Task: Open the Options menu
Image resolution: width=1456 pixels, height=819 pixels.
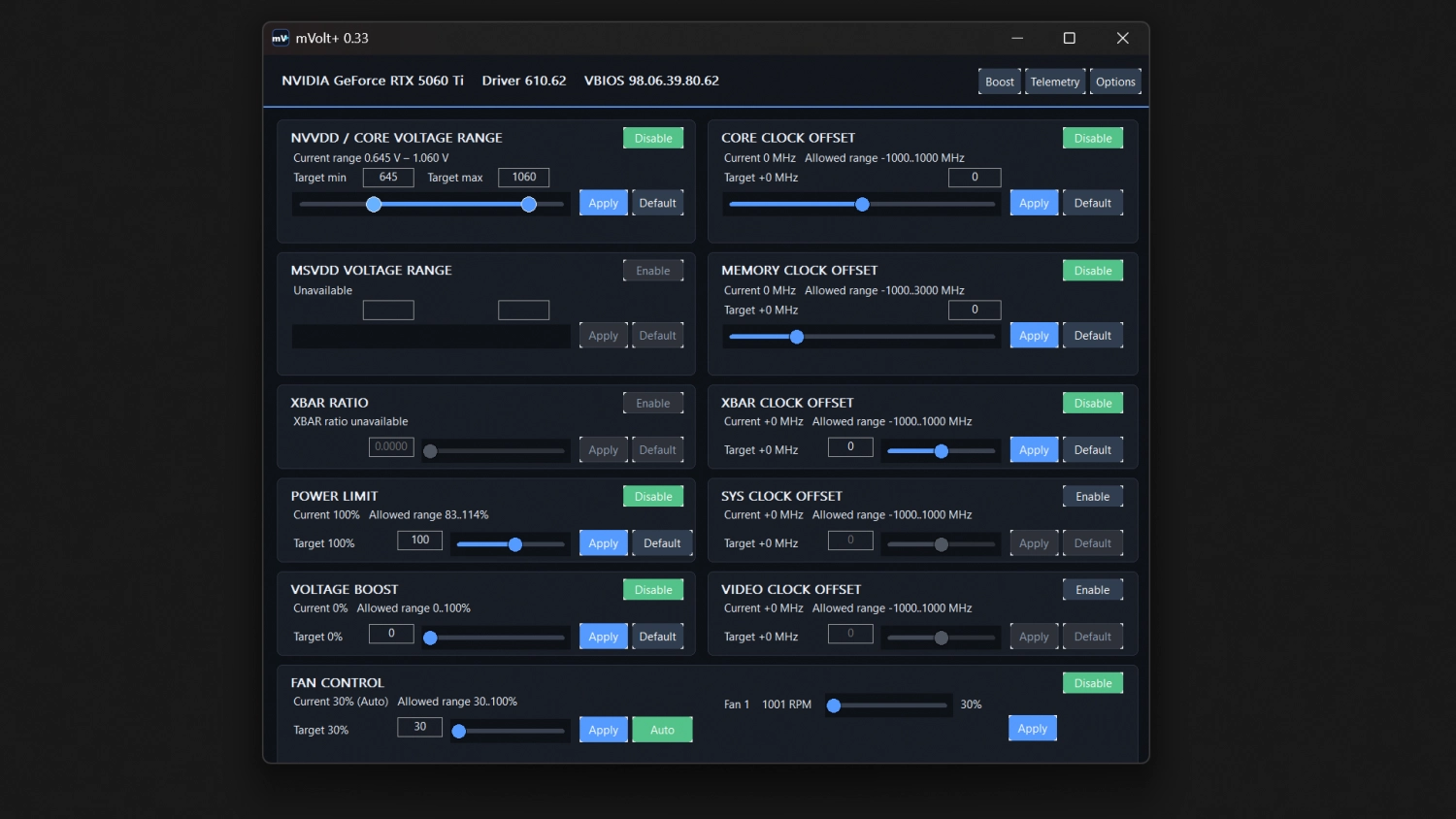Action: coord(1115,82)
